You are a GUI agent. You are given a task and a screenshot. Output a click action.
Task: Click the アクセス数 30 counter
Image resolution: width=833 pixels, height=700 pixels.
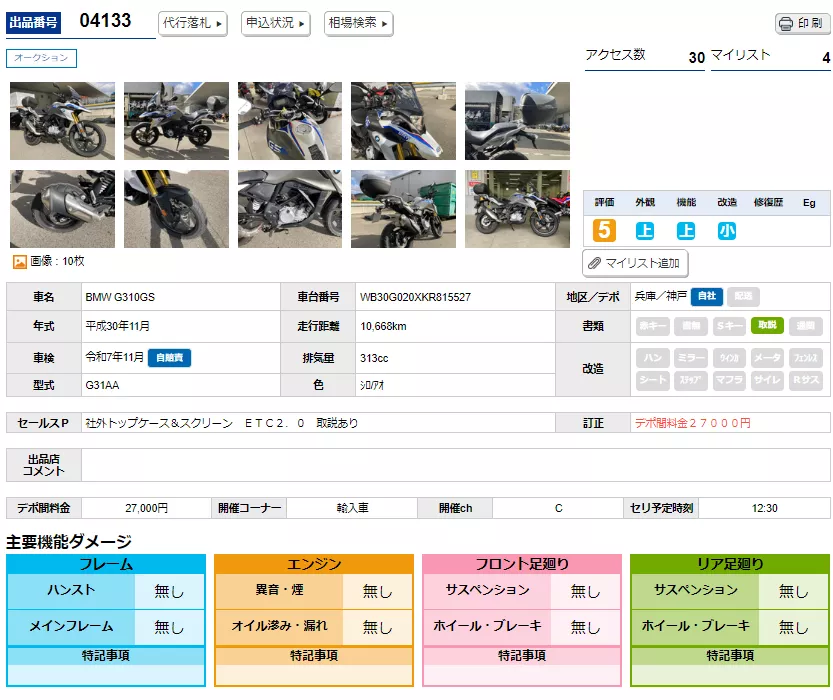coord(696,57)
